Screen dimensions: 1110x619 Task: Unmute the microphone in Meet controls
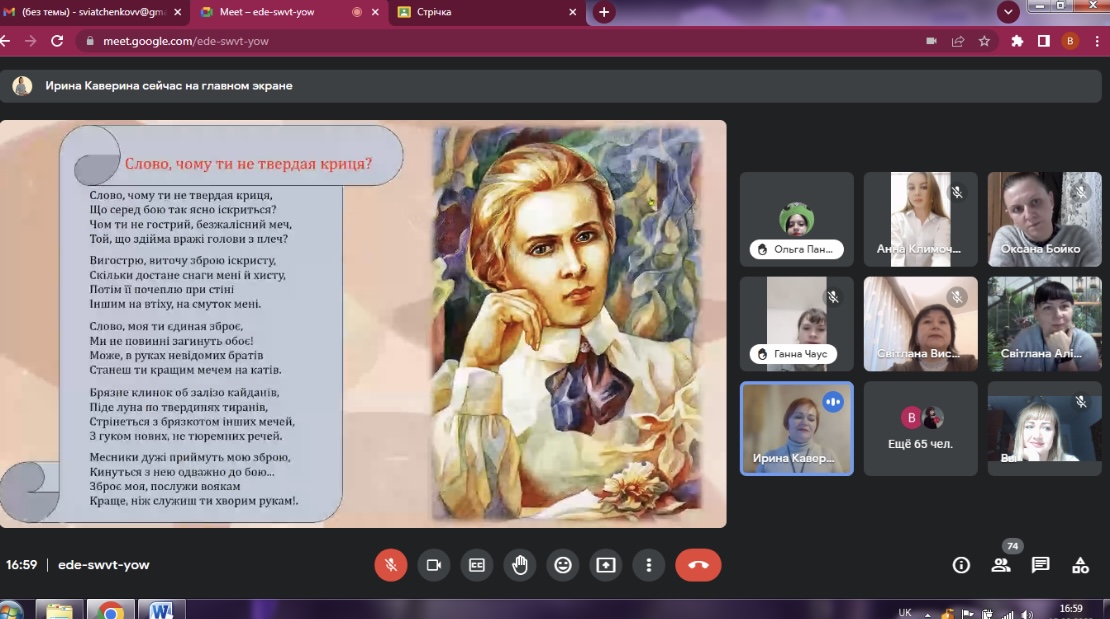tap(391, 564)
